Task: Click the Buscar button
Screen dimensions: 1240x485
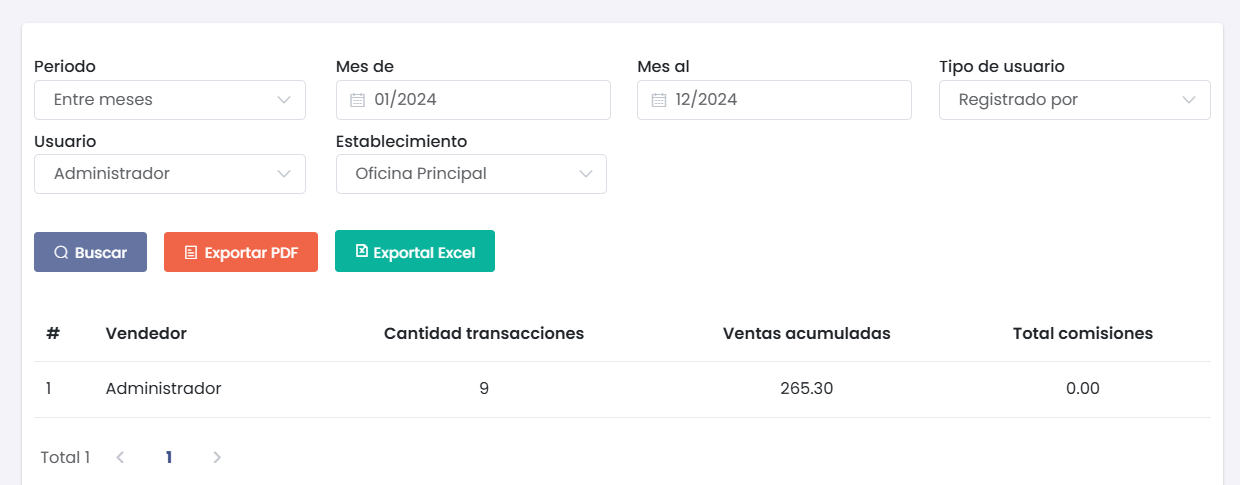Action: pyautogui.click(x=91, y=252)
